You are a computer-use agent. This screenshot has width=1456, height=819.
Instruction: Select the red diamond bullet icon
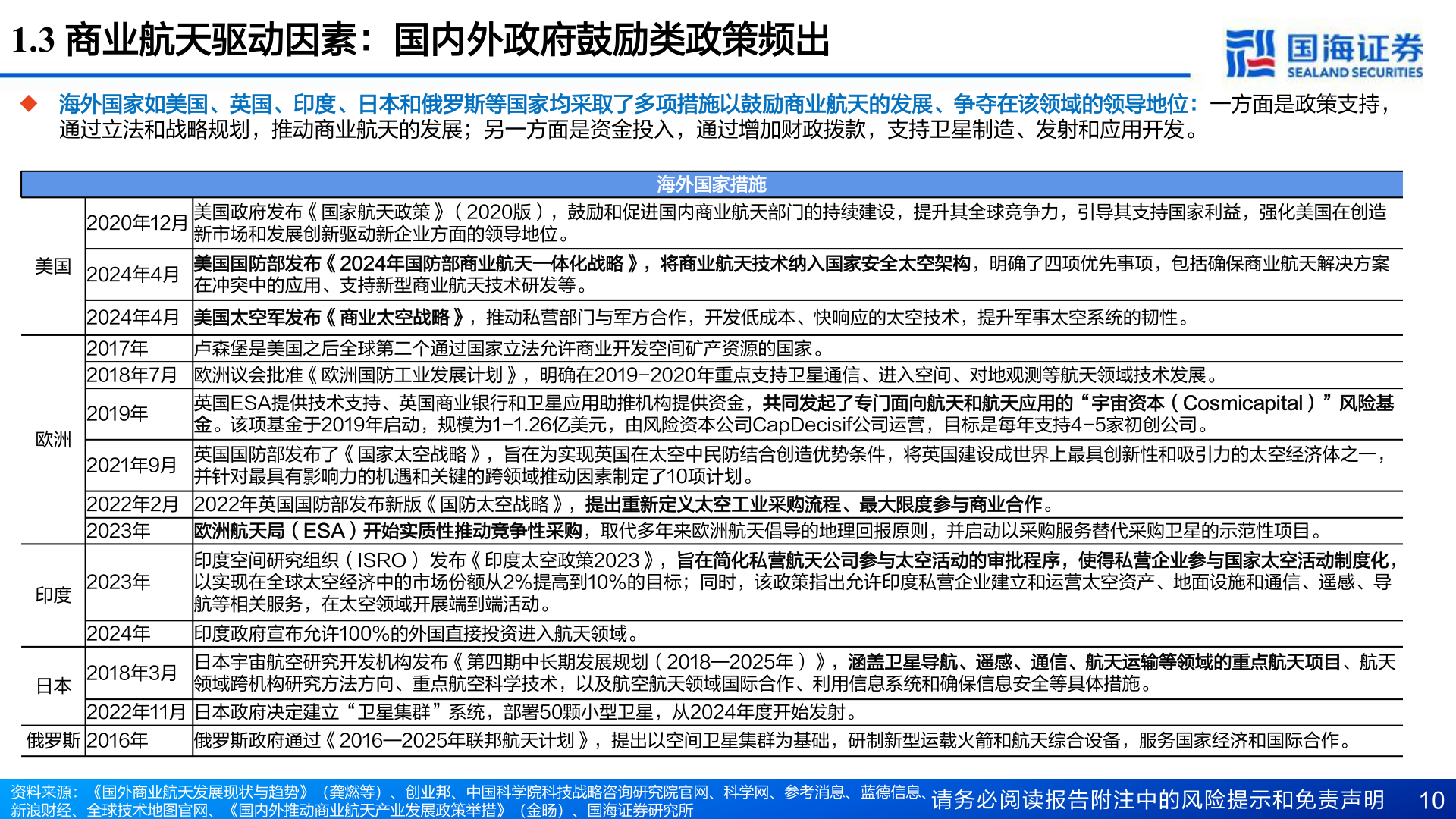[x=28, y=102]
